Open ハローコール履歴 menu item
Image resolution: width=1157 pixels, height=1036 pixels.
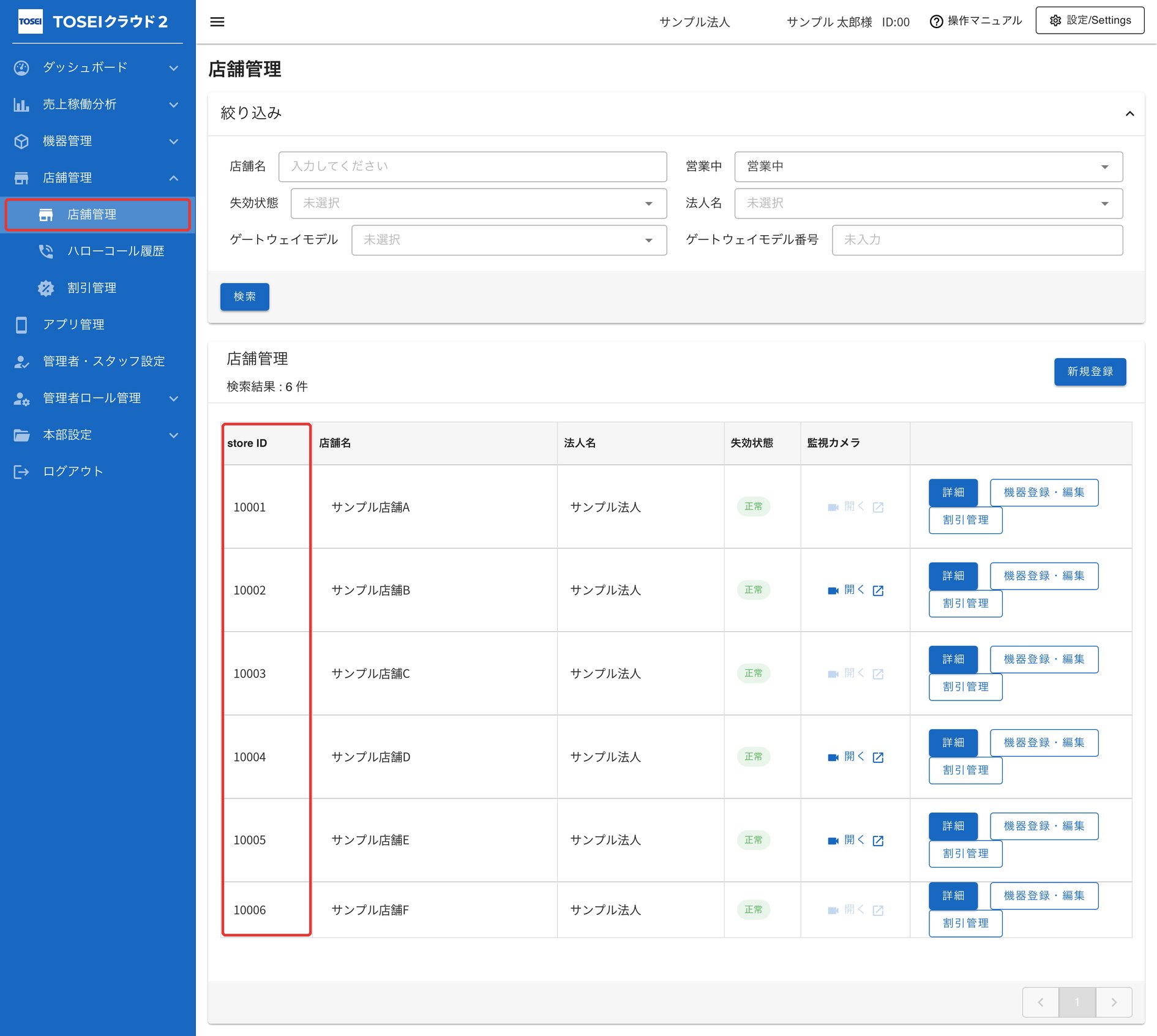[98, 251]
